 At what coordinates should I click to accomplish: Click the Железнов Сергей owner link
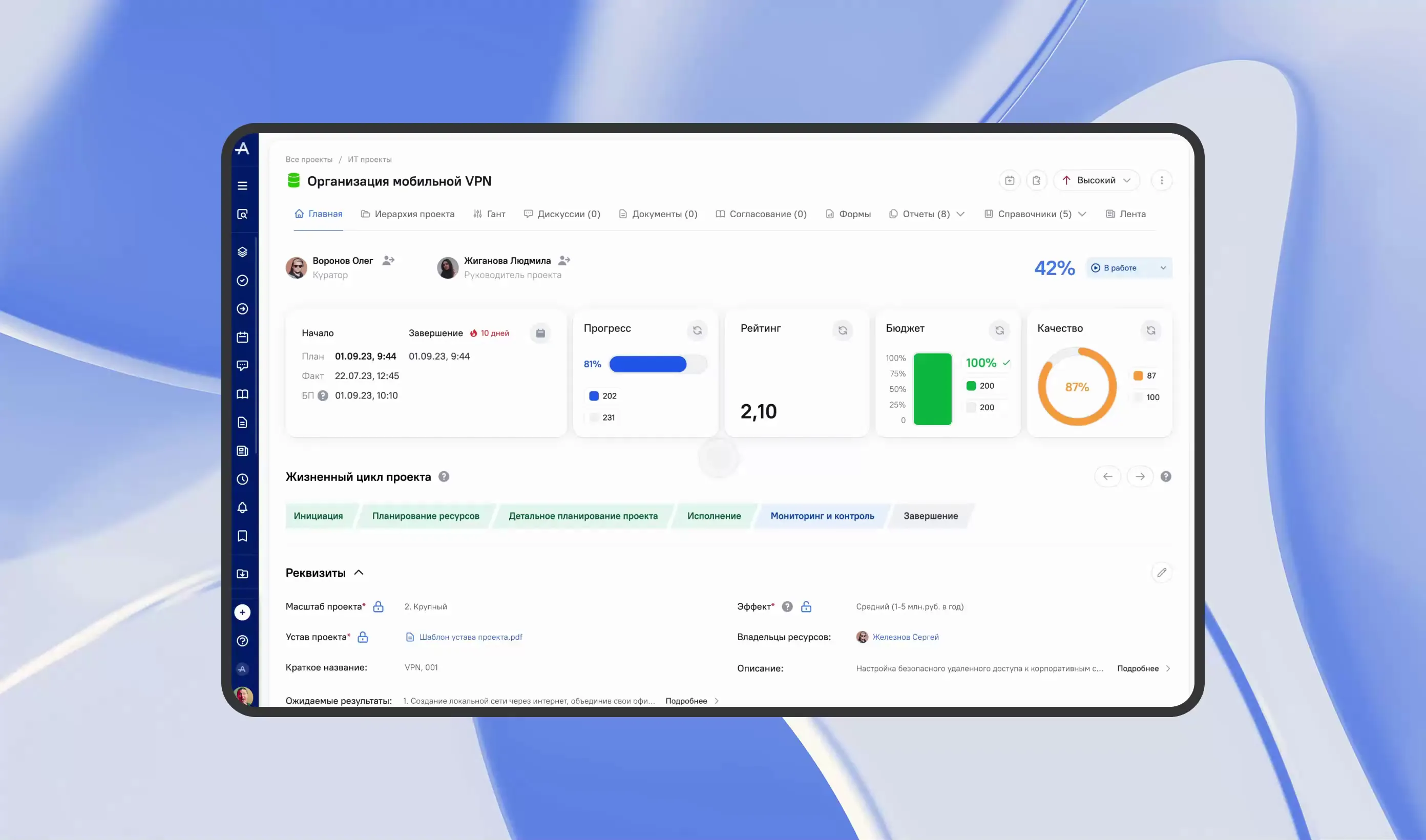(905, 637)
